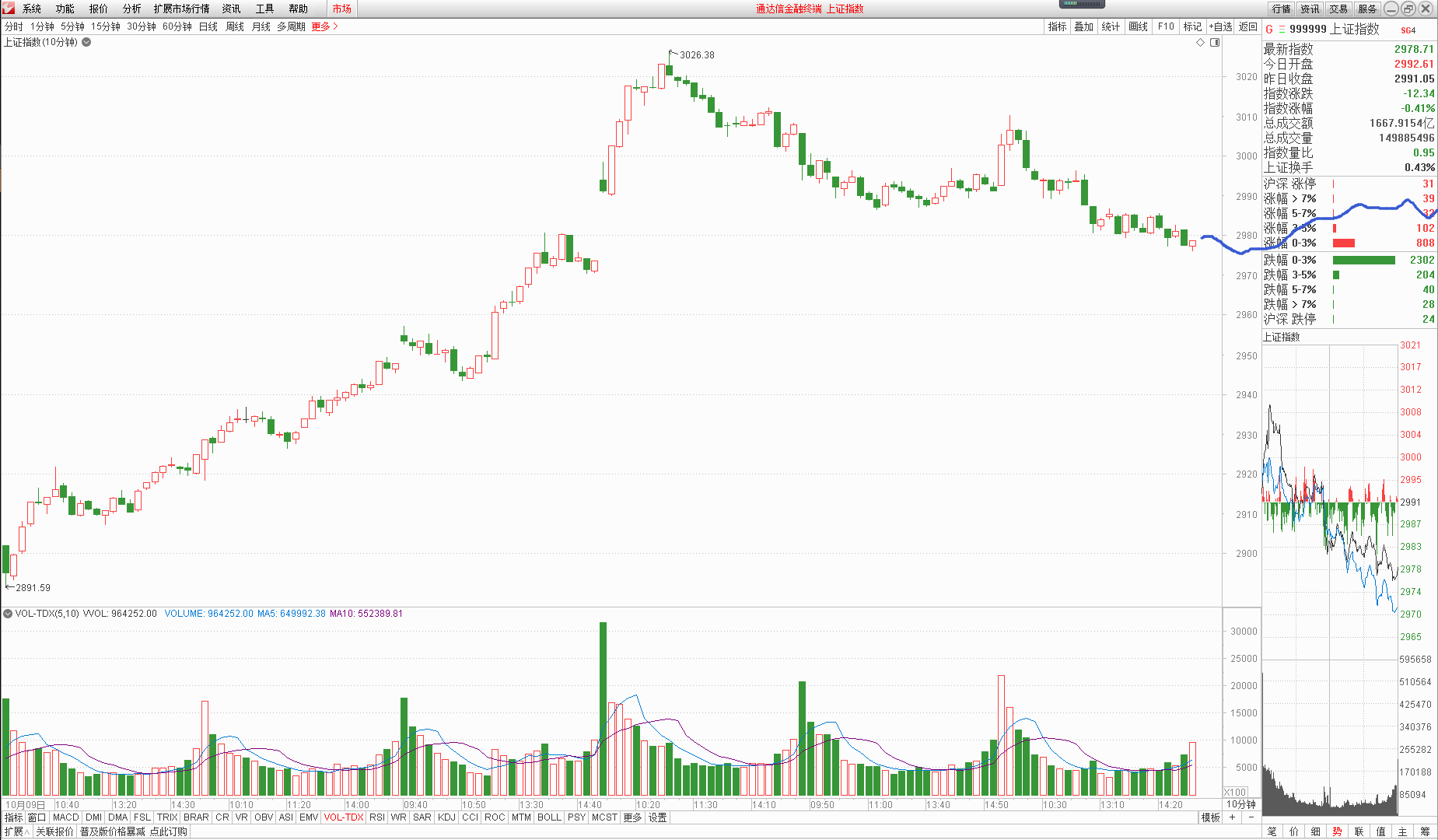Switch to the 日线 period tab
Viewport: 1438px width, 840px height.
(x=208, y=26)
